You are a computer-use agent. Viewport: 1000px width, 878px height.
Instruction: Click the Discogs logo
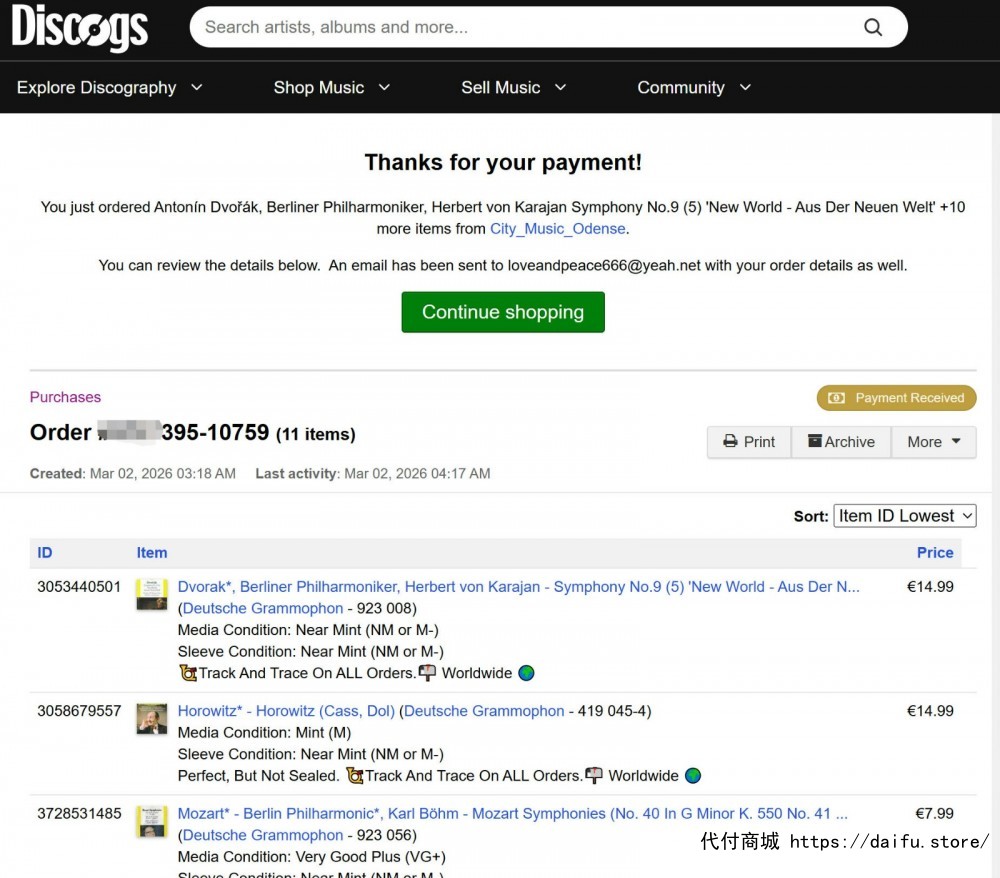click(80, 28)
